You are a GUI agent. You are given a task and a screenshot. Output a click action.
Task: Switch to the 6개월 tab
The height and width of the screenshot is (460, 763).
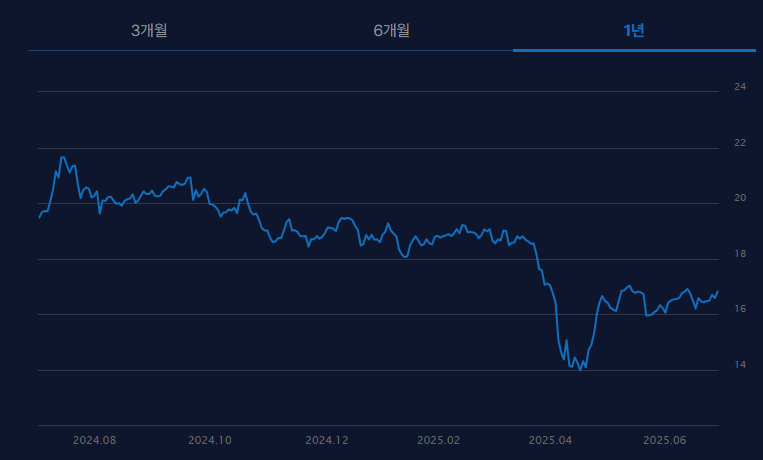click(x=391, y=30)
